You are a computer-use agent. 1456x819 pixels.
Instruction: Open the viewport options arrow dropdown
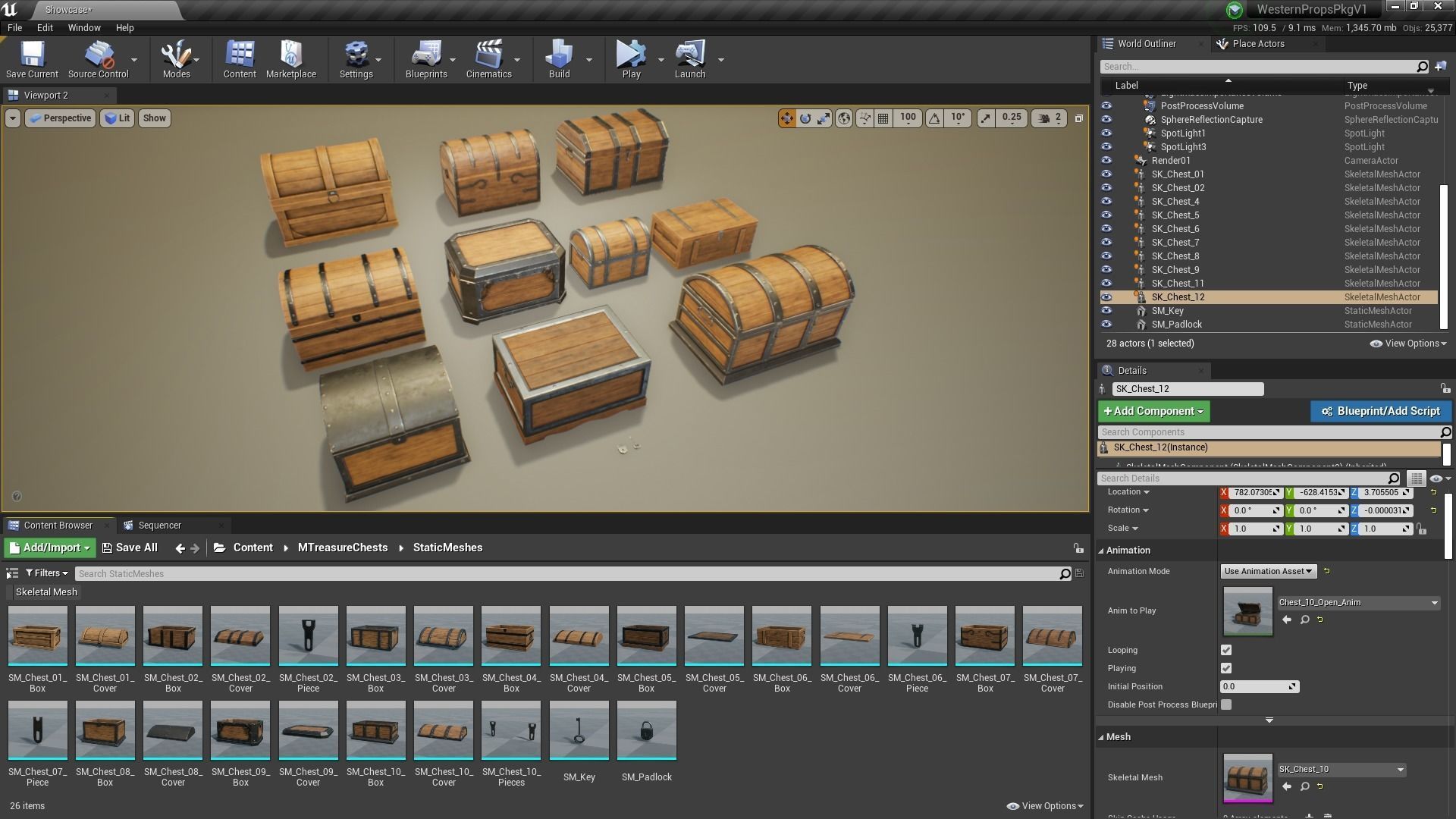tap(12, 118)
